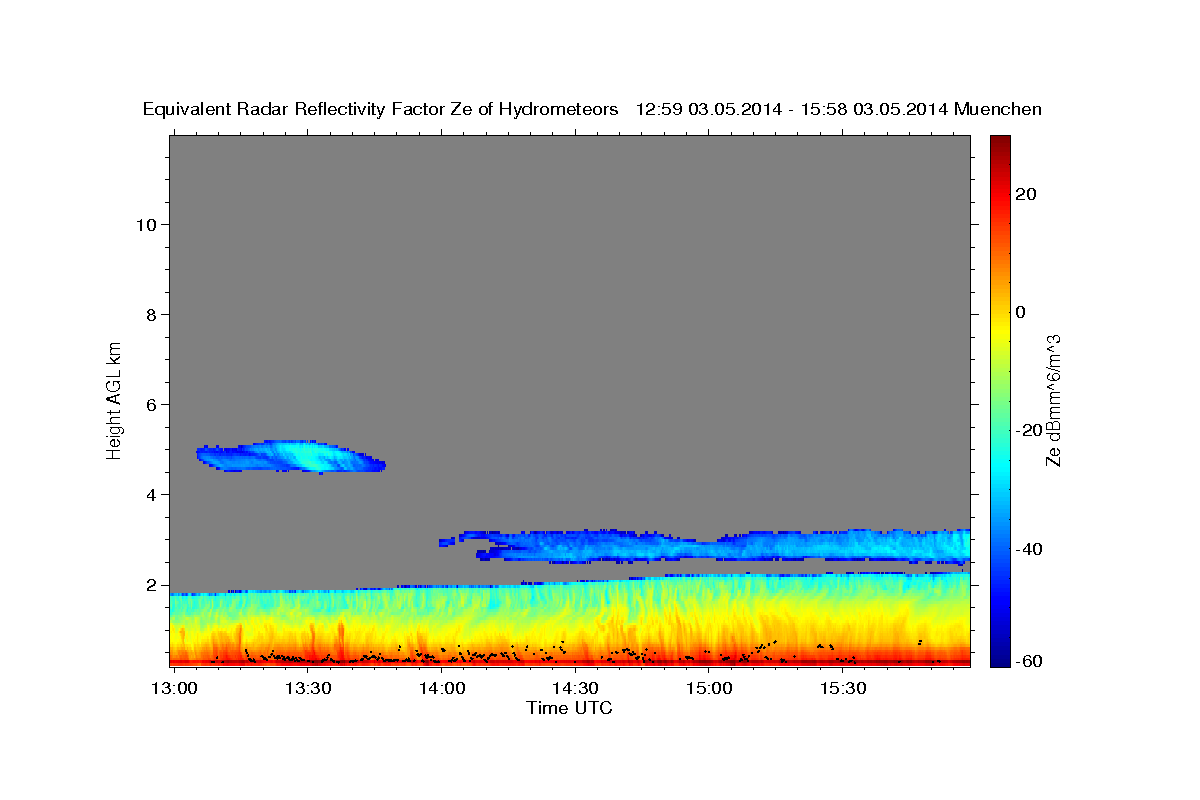This screenshot has width=1200, height=800.
Task: Click the 13:00 time tick label
Action: pos(174,689)
